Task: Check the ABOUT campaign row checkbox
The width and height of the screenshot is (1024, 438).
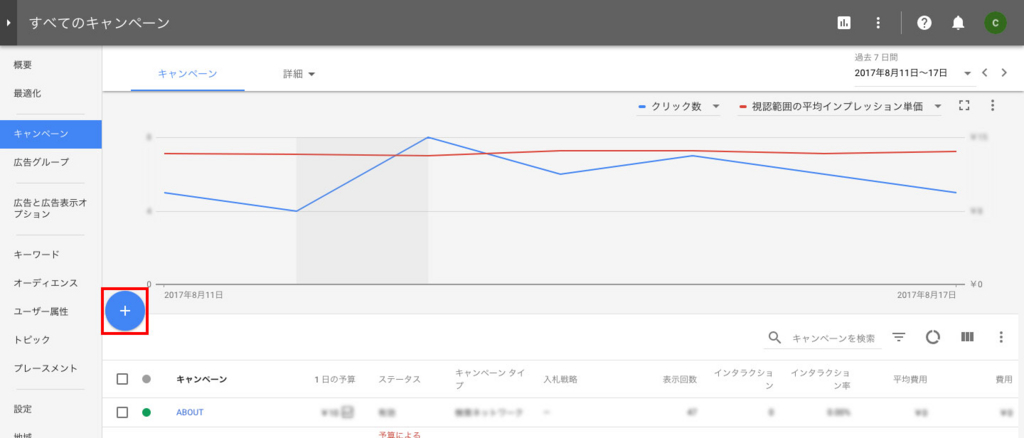Action: click(122, 413)
